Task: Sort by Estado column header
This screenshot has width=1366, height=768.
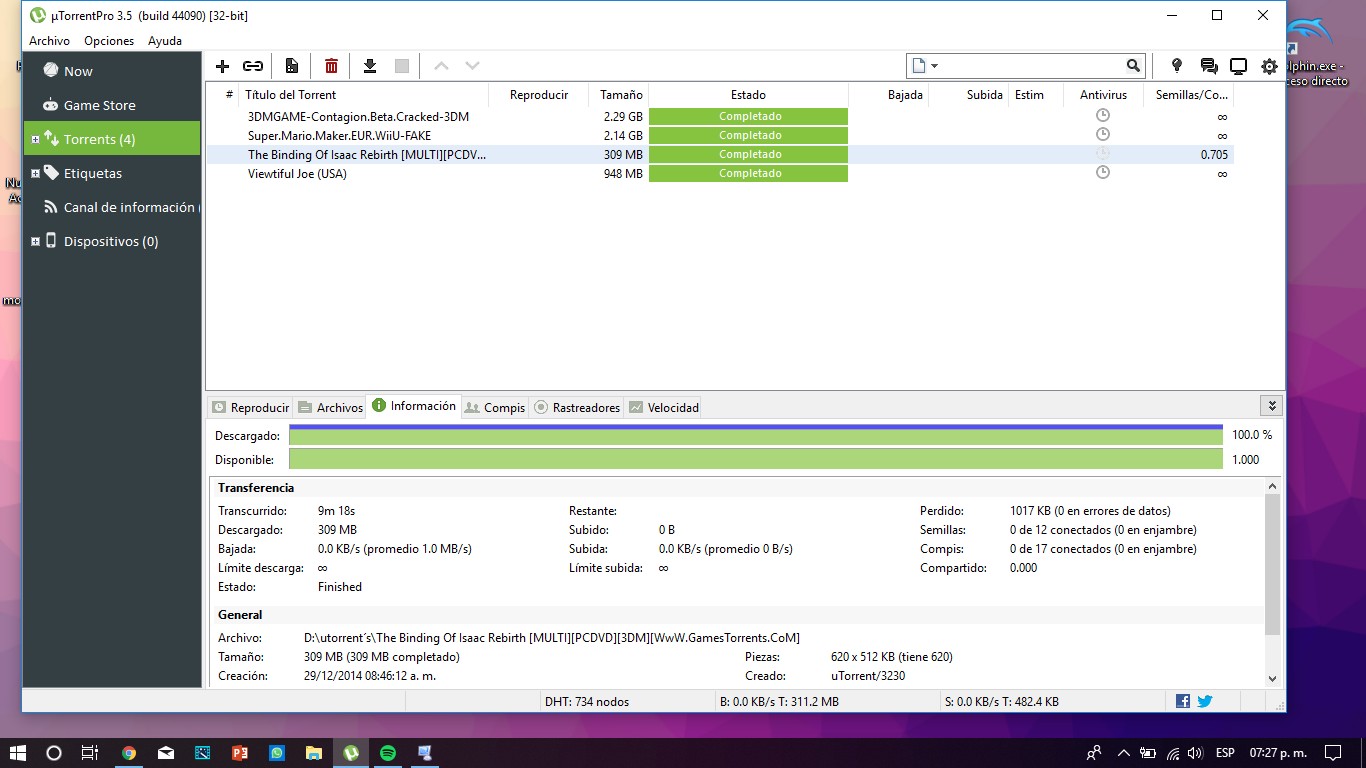Action: (748, 95)
